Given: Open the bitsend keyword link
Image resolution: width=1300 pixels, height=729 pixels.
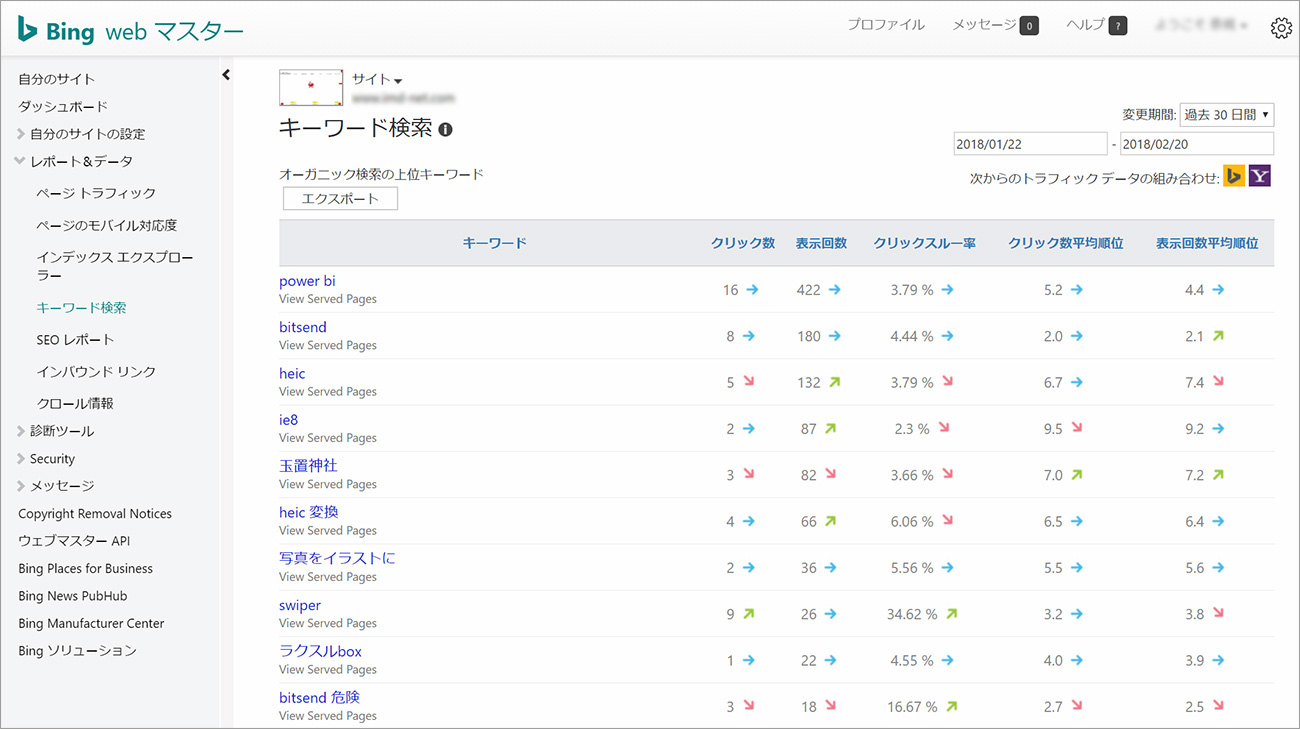Looking at the screenshot, I should point(303,327).
